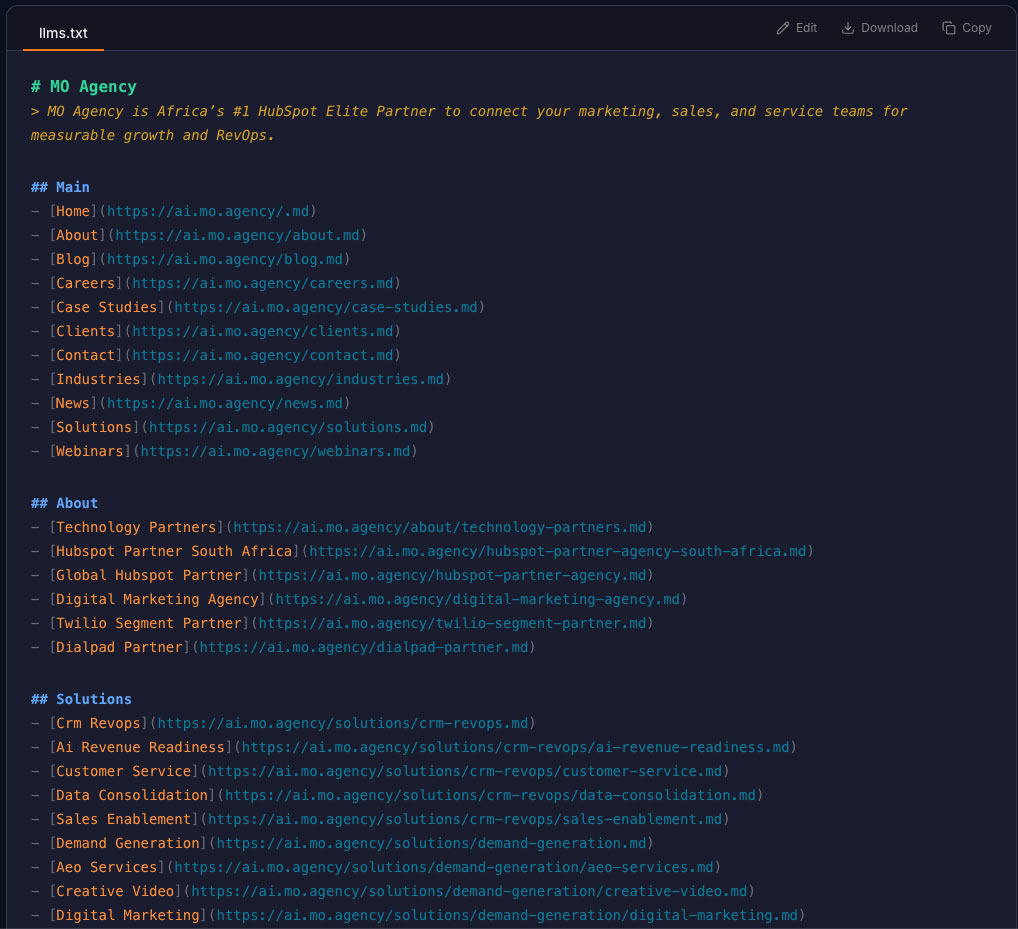Click the Copy icon
The image size is (1018, 929).
pyautogui.click(x=966, y=27)
